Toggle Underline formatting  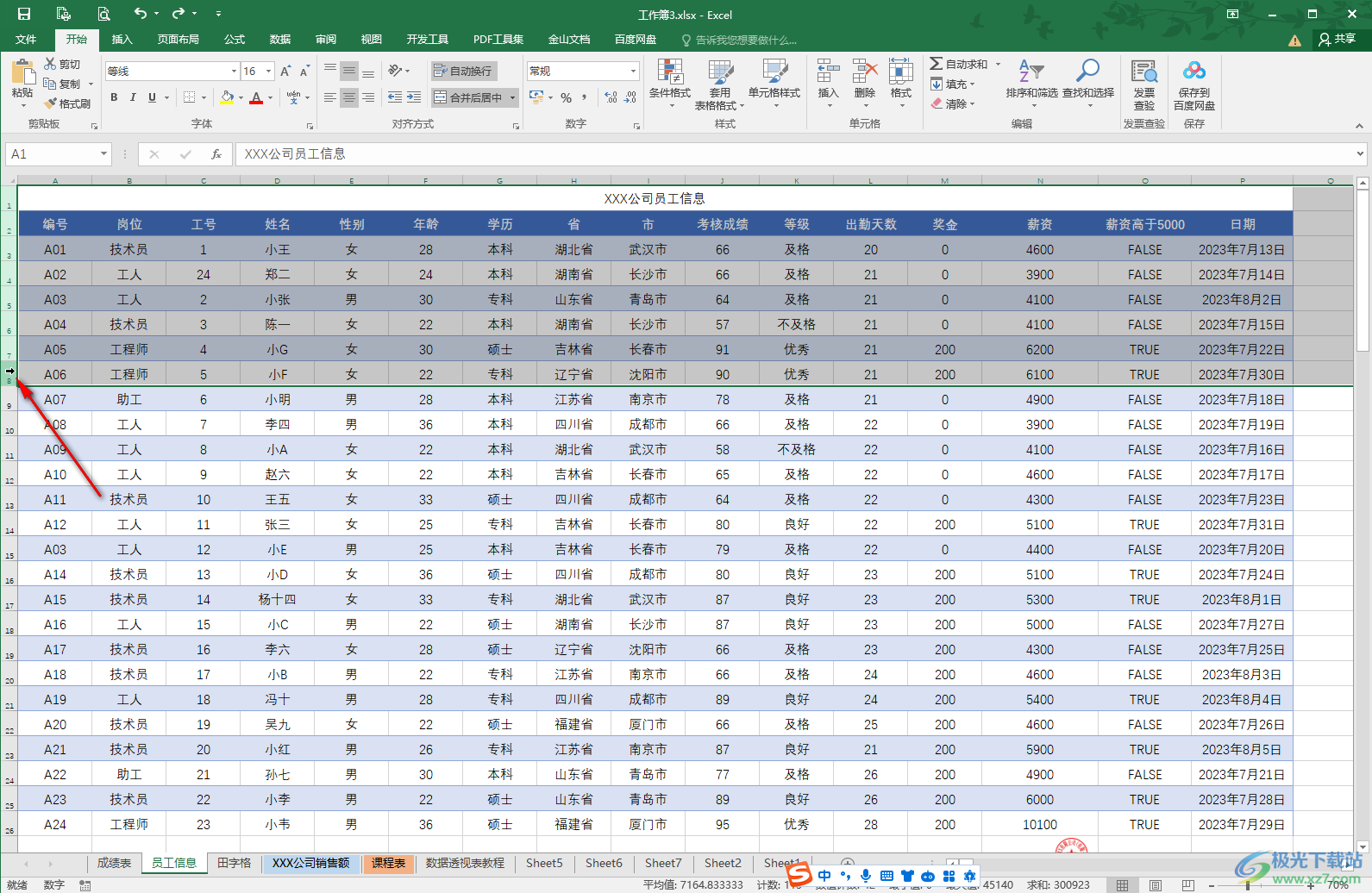pos(153,97)
